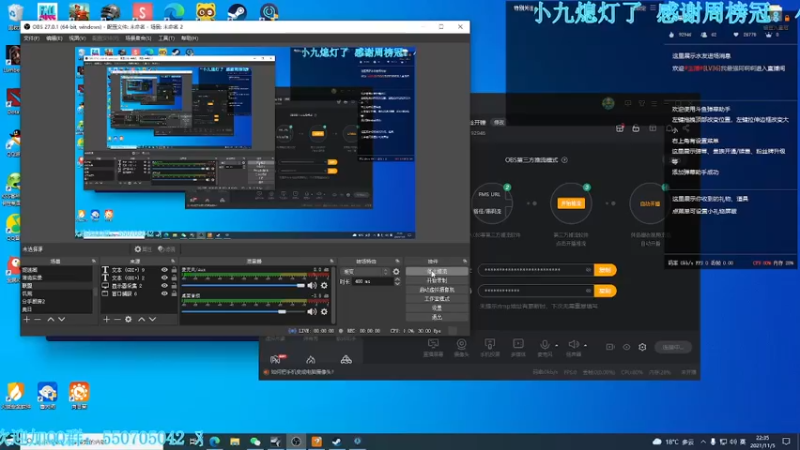
Task: Click microphone icon in streaming assistant toolbar
Action: 544,345
